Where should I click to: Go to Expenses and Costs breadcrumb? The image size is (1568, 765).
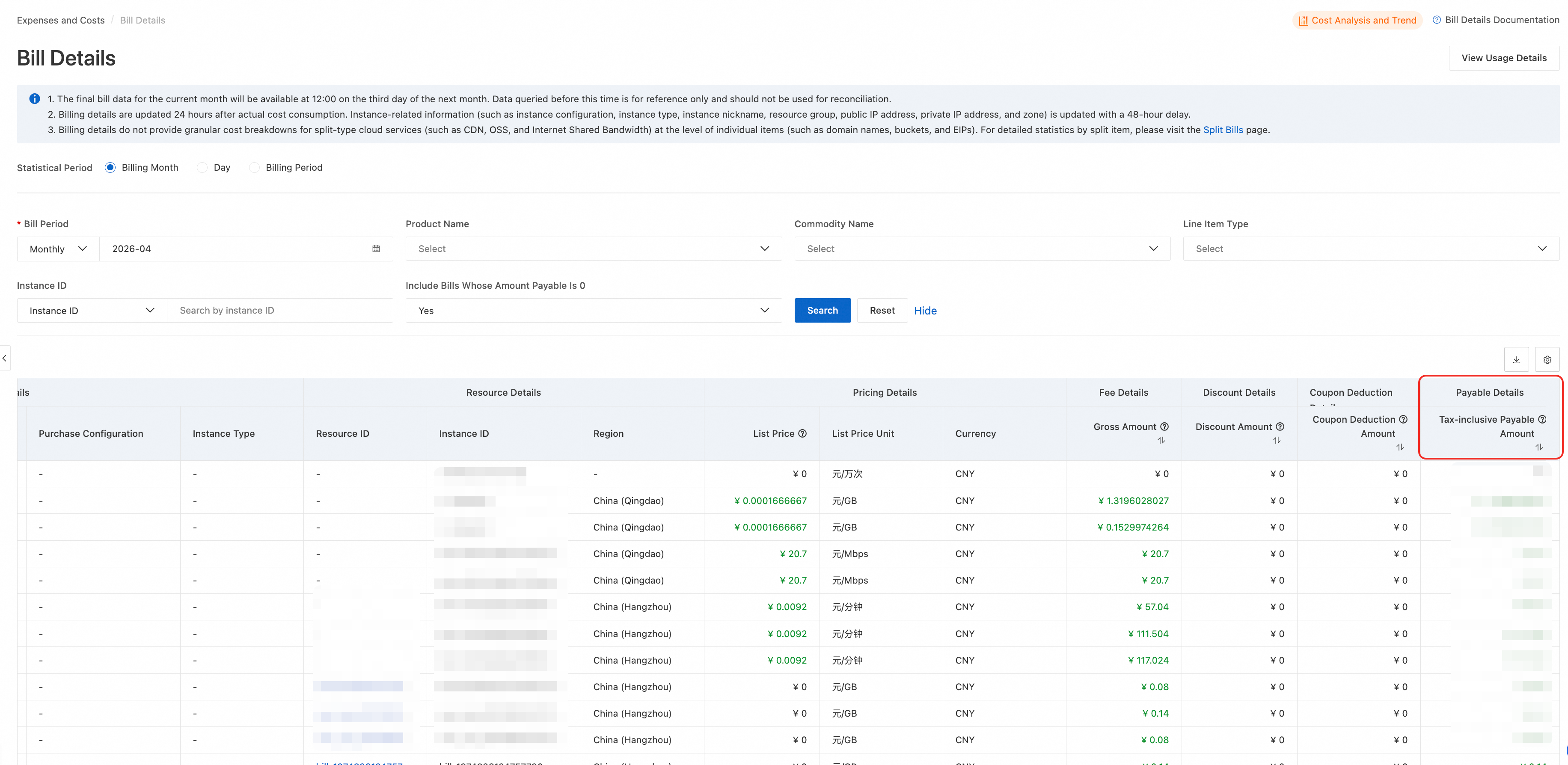pos(61,20)
